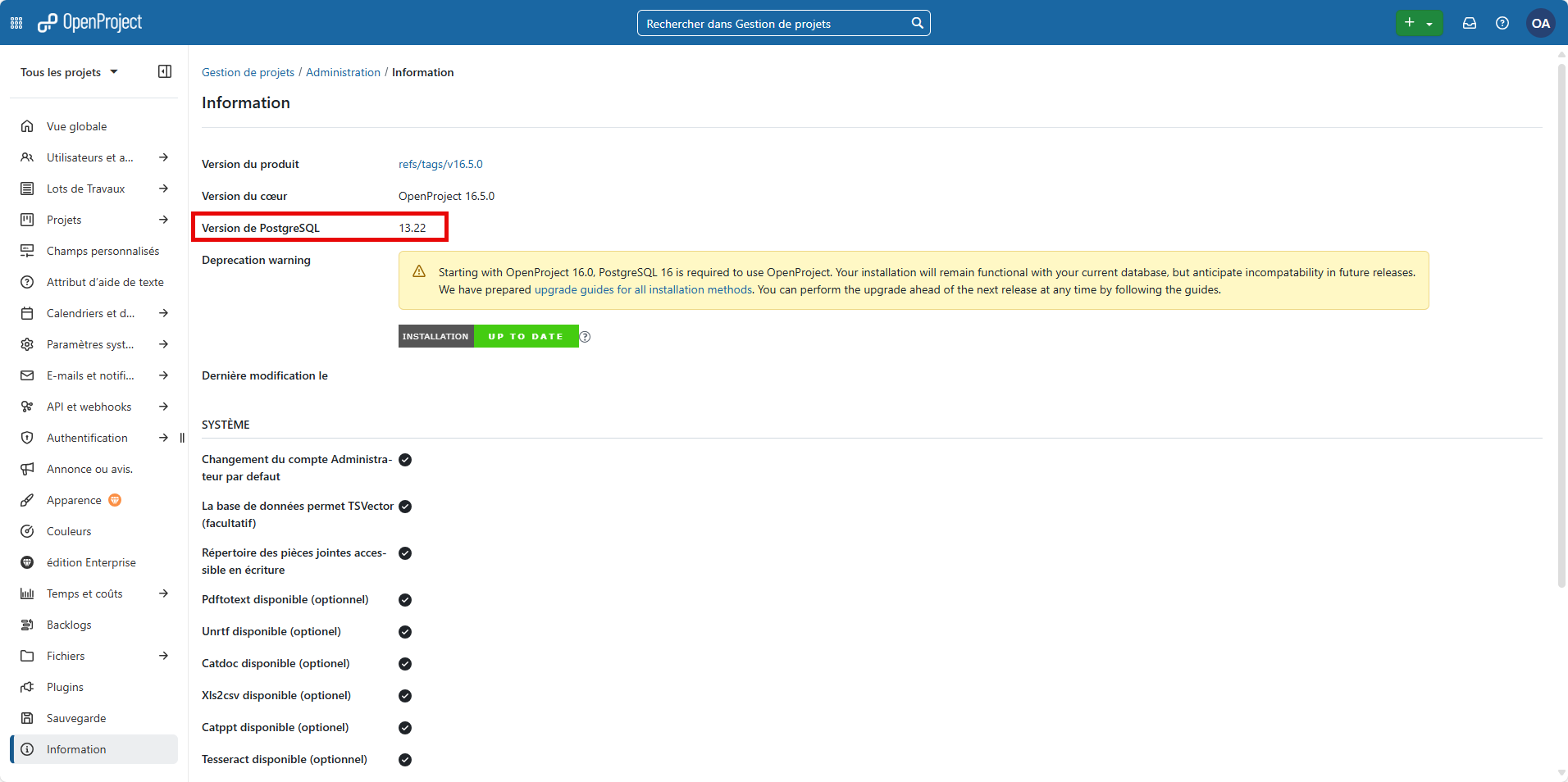Select Couleurs in the admin menu
Viewport: 1568px width, 782px height.
69,531
